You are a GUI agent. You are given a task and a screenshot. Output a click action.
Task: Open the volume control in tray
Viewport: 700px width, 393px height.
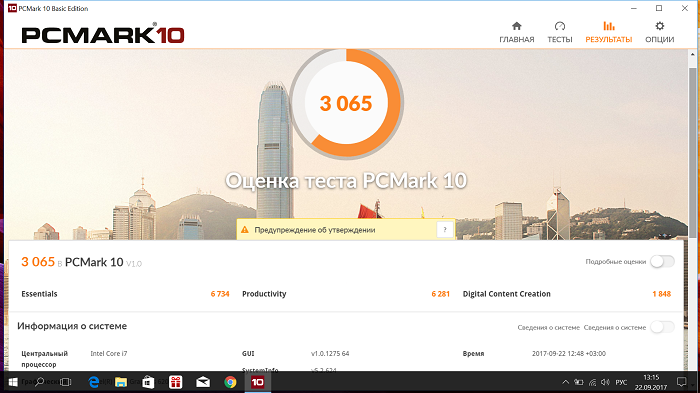(x=605, y=382)
